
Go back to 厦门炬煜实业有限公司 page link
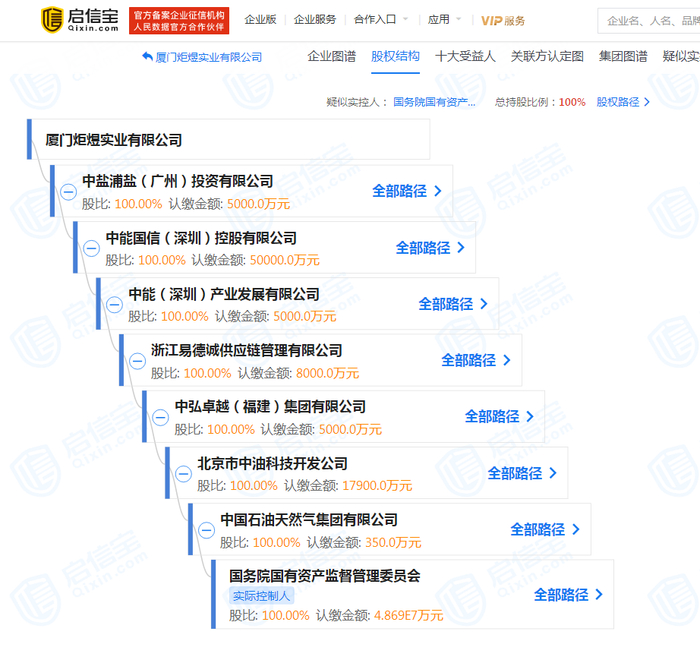click(208, 57)
